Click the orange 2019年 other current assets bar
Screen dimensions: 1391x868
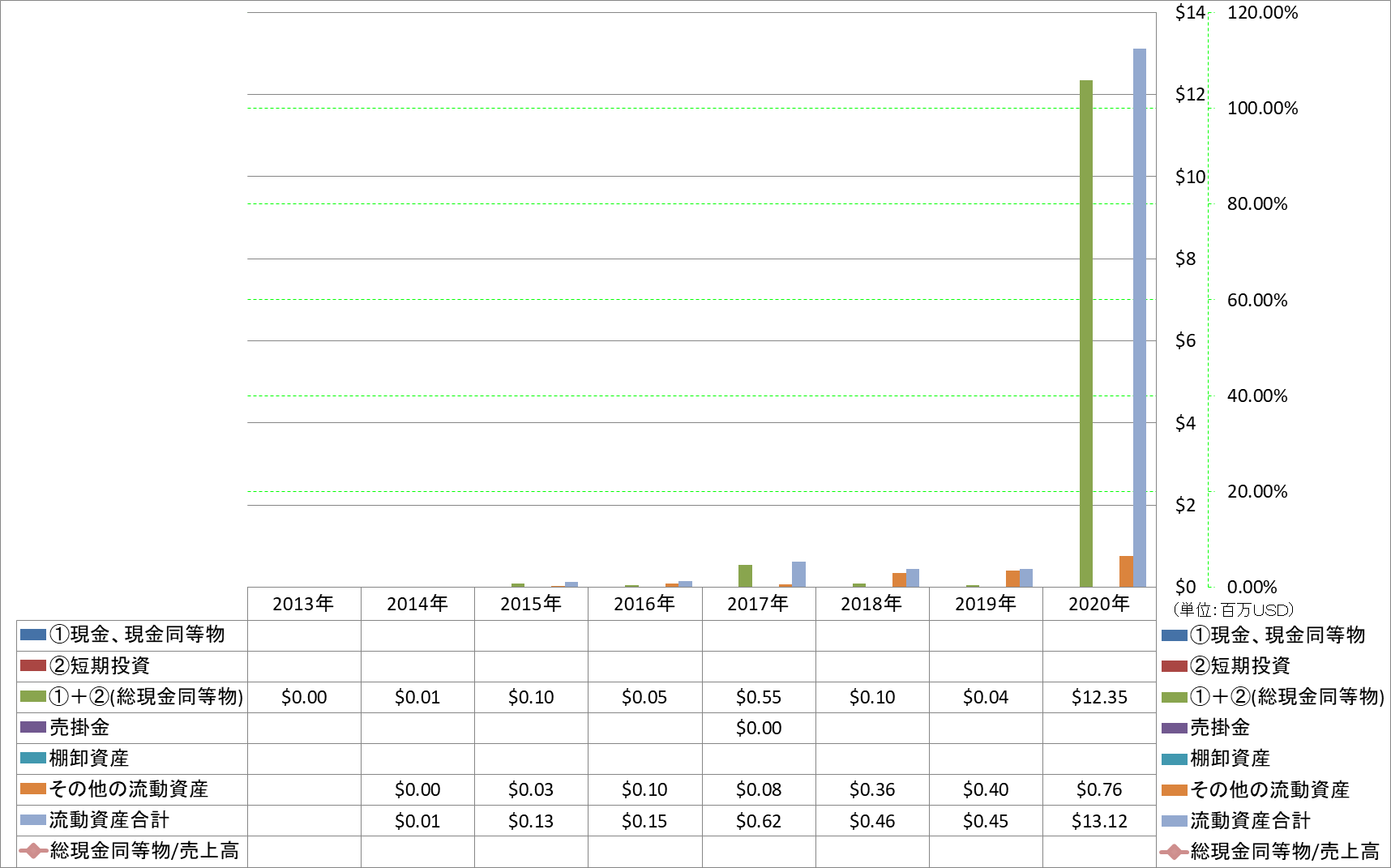tap(1012, 579)
